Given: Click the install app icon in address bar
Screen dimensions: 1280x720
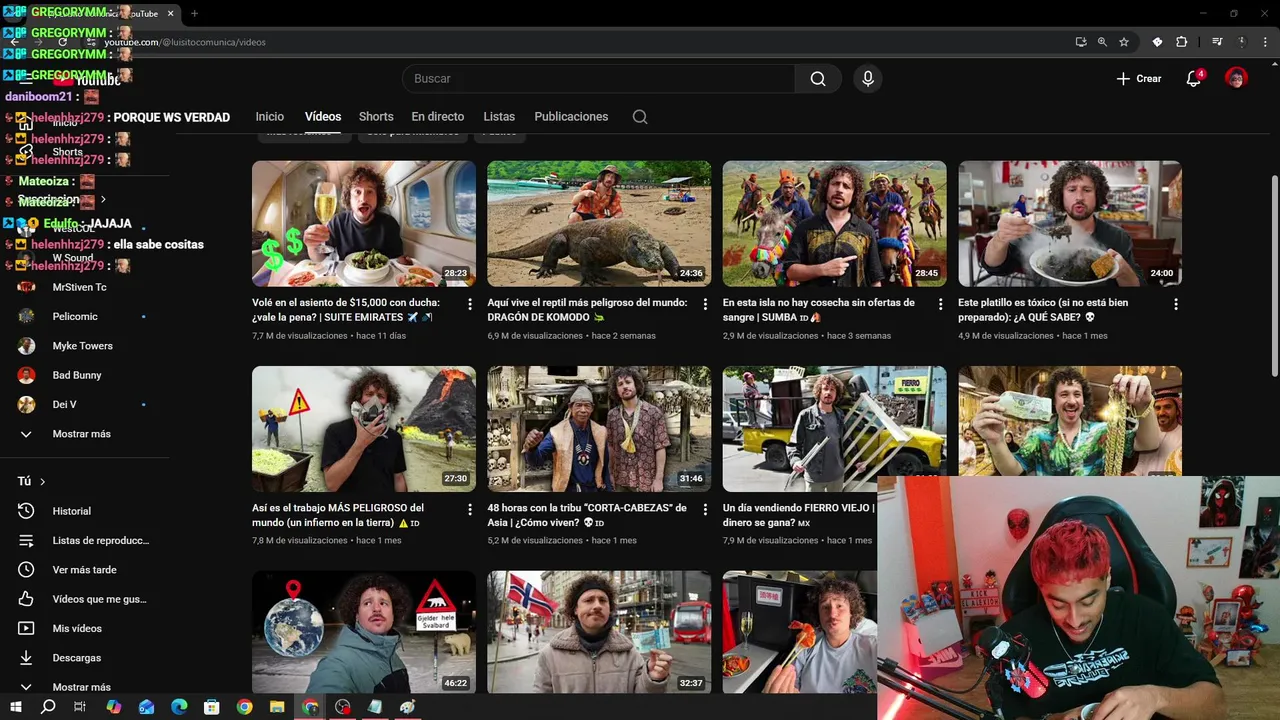Looking at the screenshot, I should [x=1081, y=42].
